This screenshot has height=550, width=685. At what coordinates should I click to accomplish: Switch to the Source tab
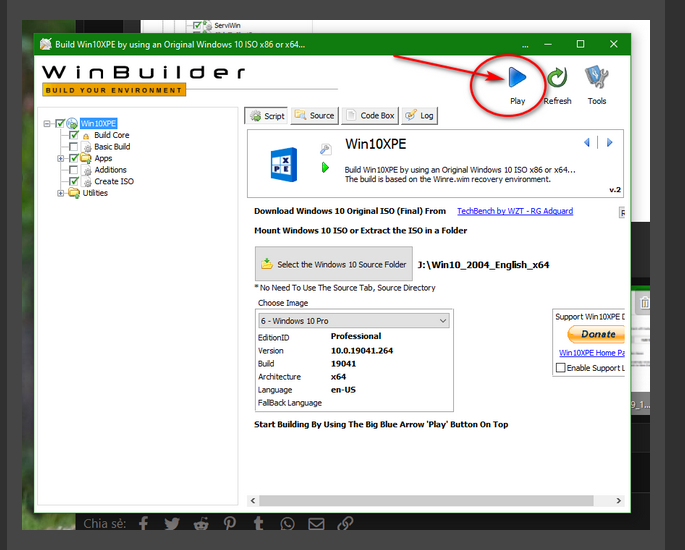pos(315,116)
